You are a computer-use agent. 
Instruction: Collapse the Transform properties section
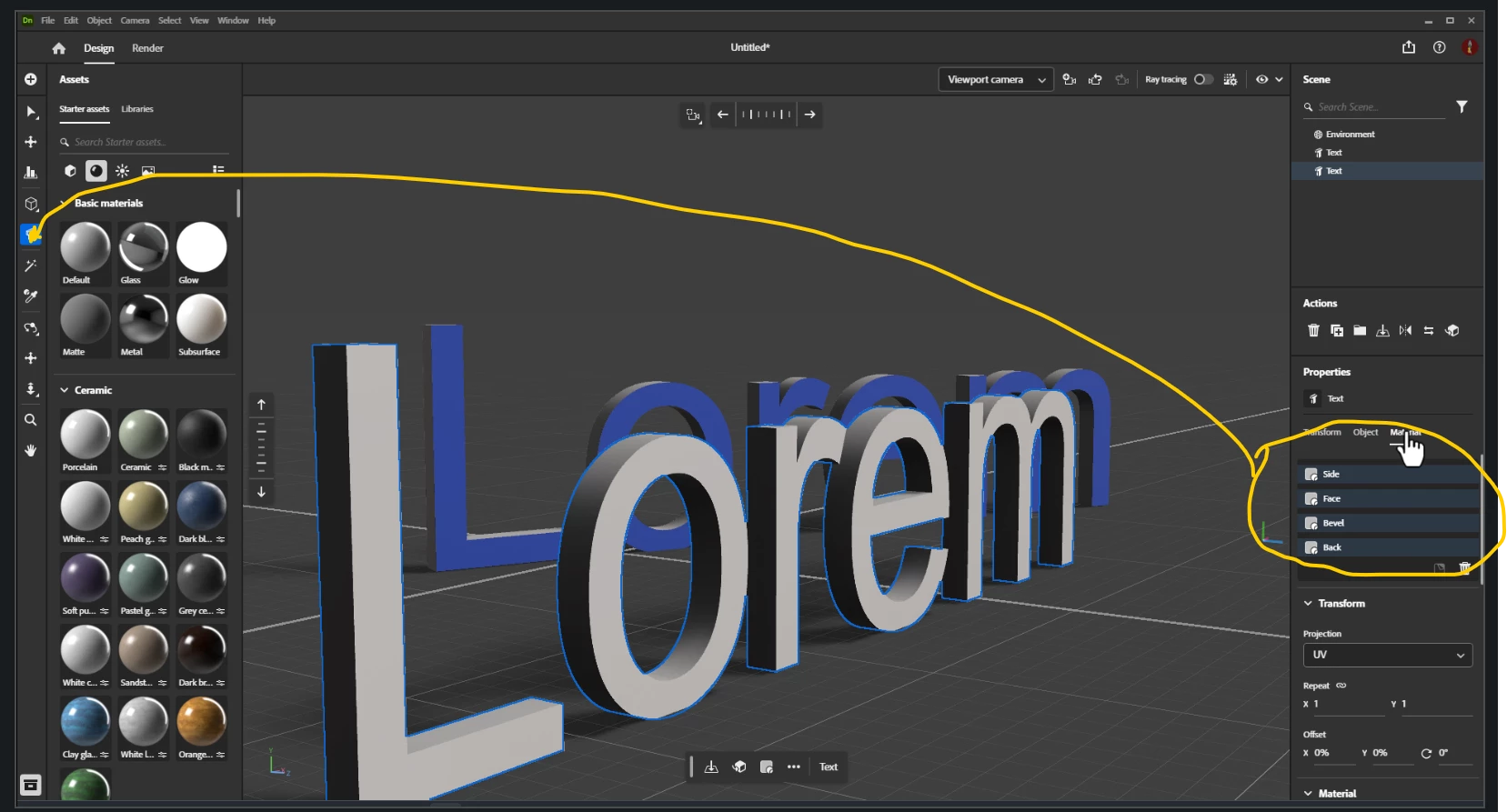[x=1308, y=604]
